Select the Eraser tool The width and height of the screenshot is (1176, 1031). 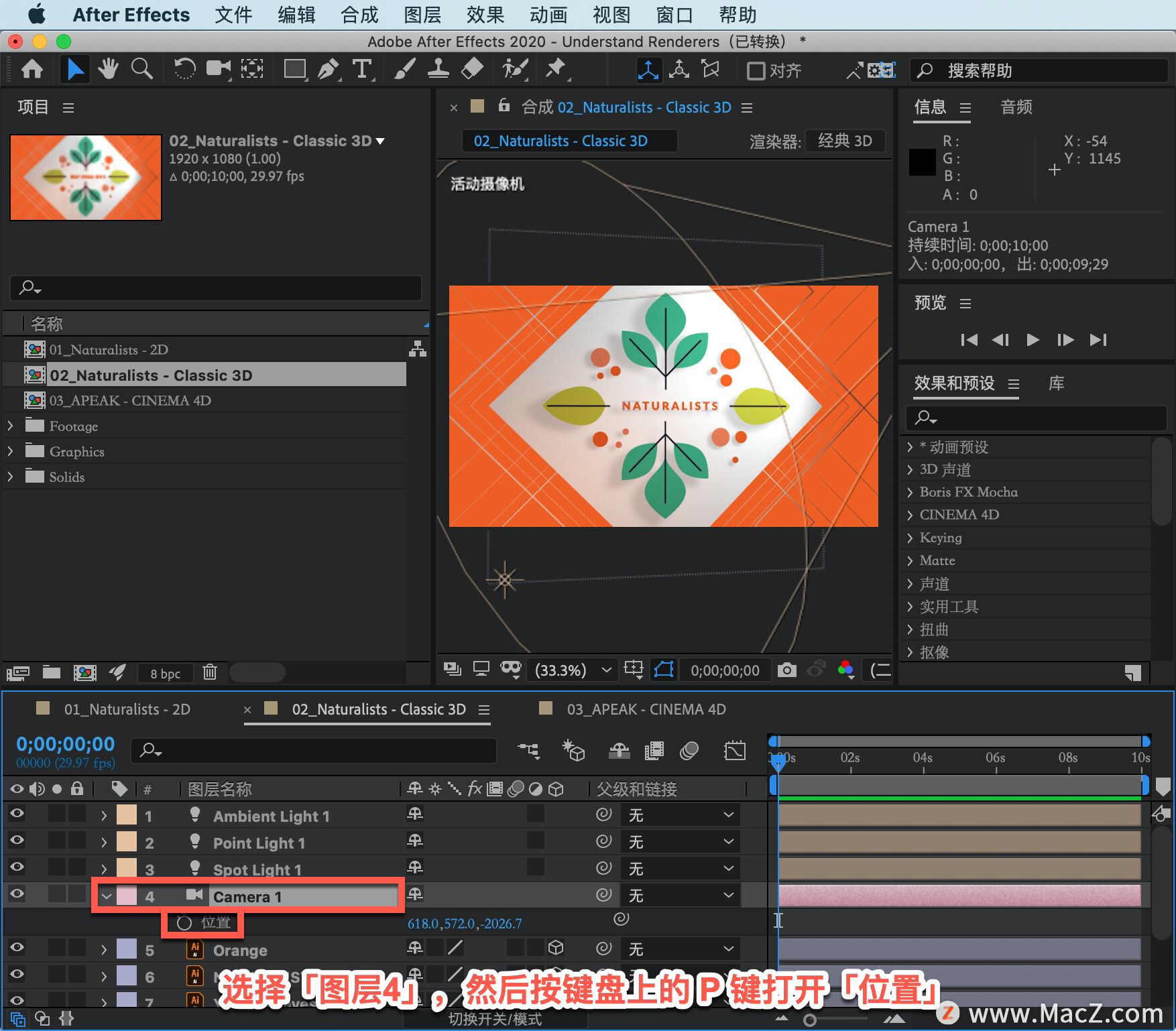coord(473,69)
